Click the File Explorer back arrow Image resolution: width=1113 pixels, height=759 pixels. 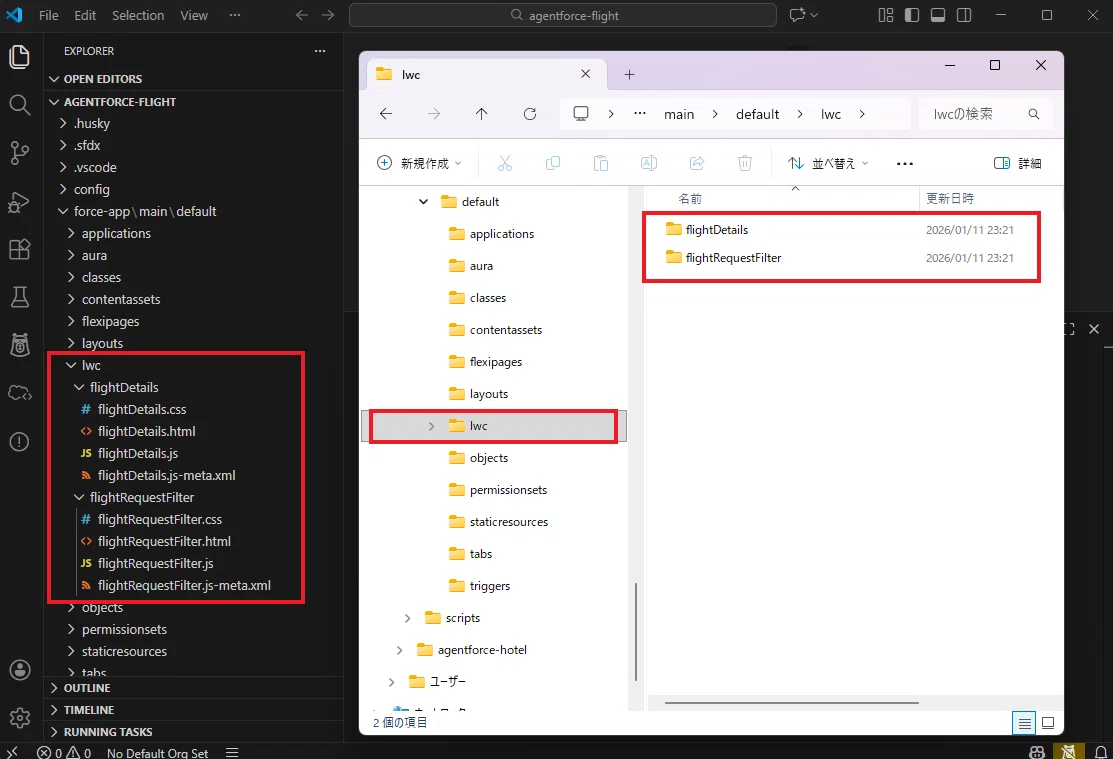click(386, 114)
